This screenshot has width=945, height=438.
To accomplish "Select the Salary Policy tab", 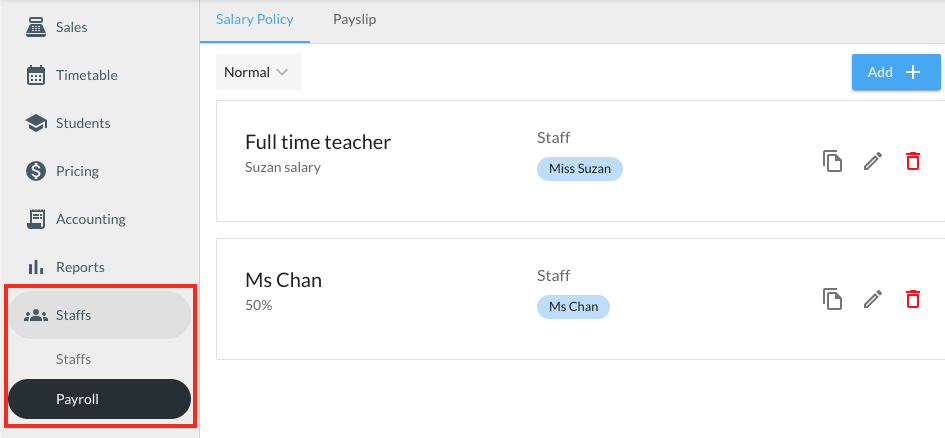I will pyautogui.click(x=255, y=19).
